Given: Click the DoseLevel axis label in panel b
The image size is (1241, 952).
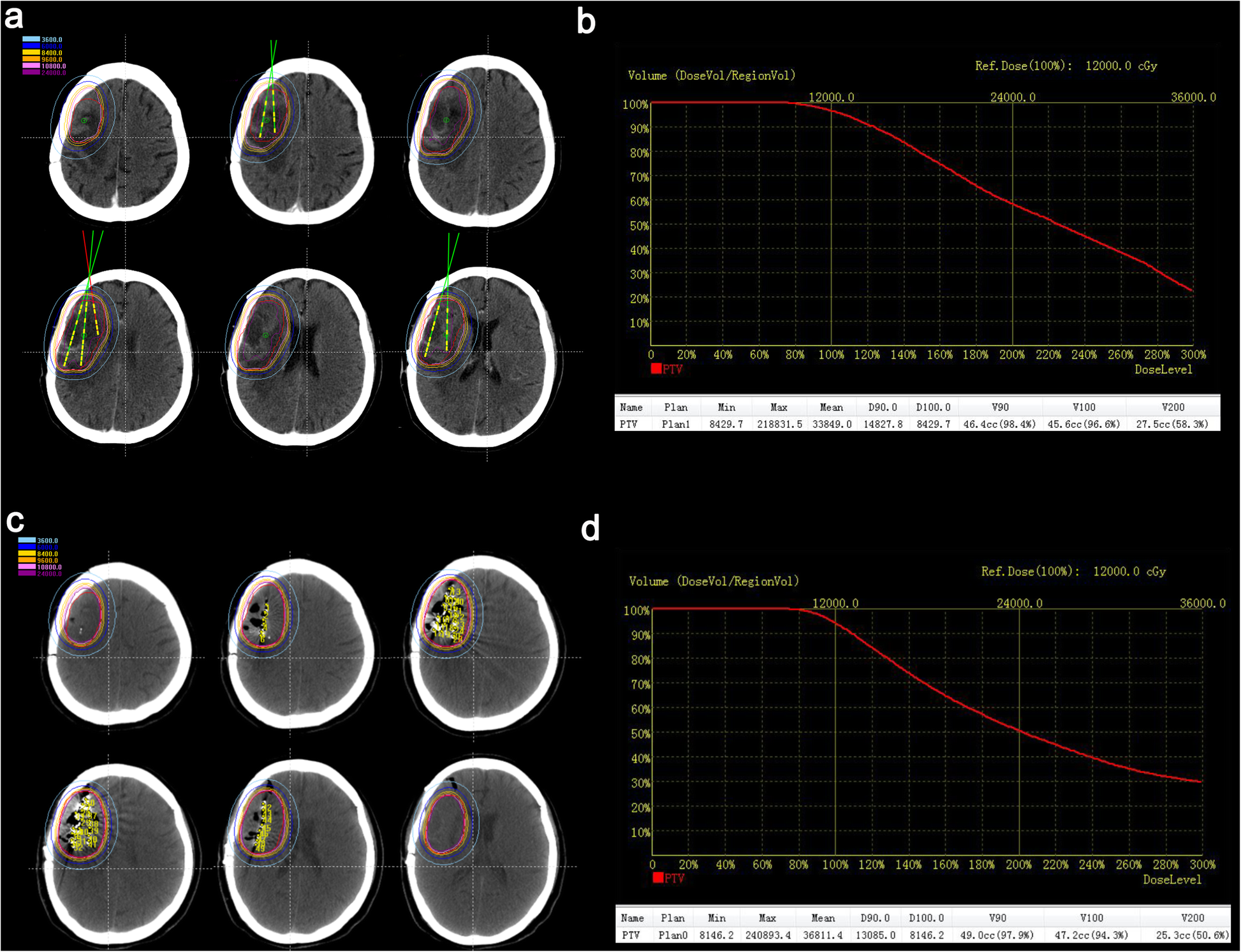Looking at the screenshot, I should click(x=1163, y=369).
